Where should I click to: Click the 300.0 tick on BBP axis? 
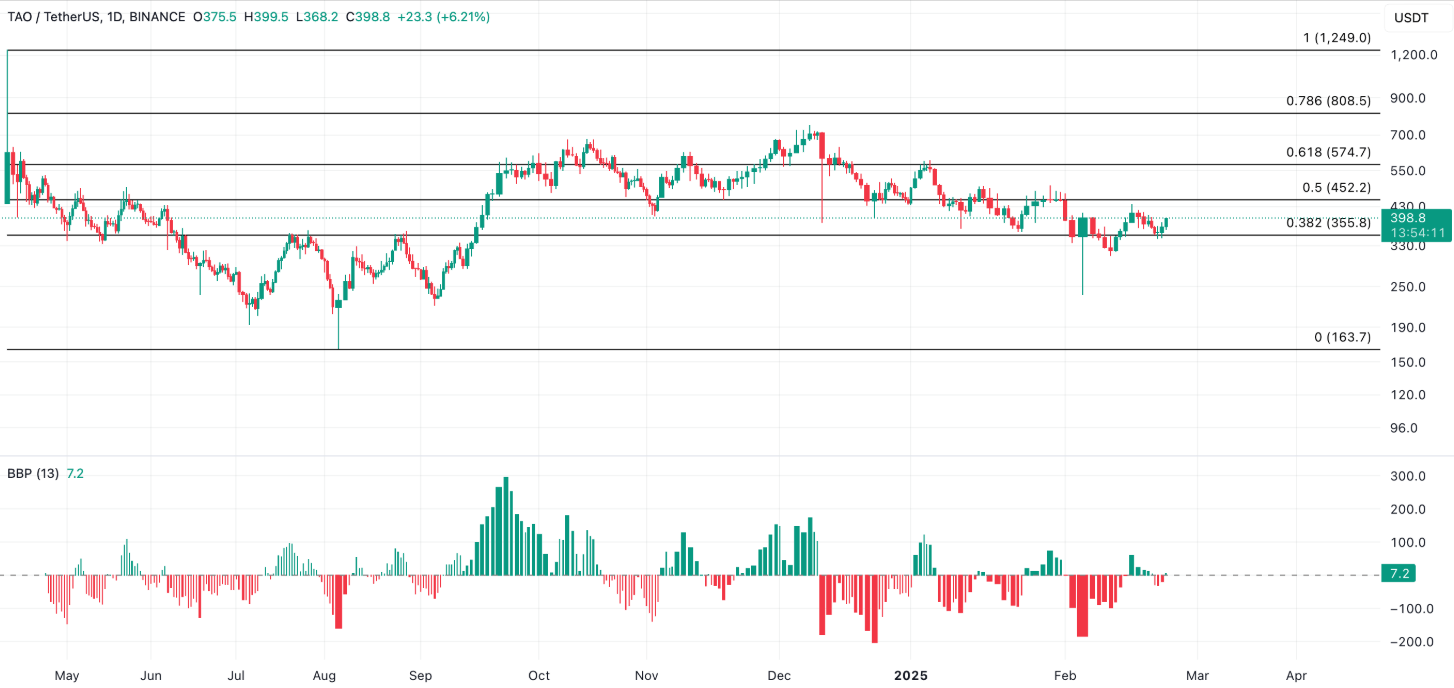point(1407,476)
